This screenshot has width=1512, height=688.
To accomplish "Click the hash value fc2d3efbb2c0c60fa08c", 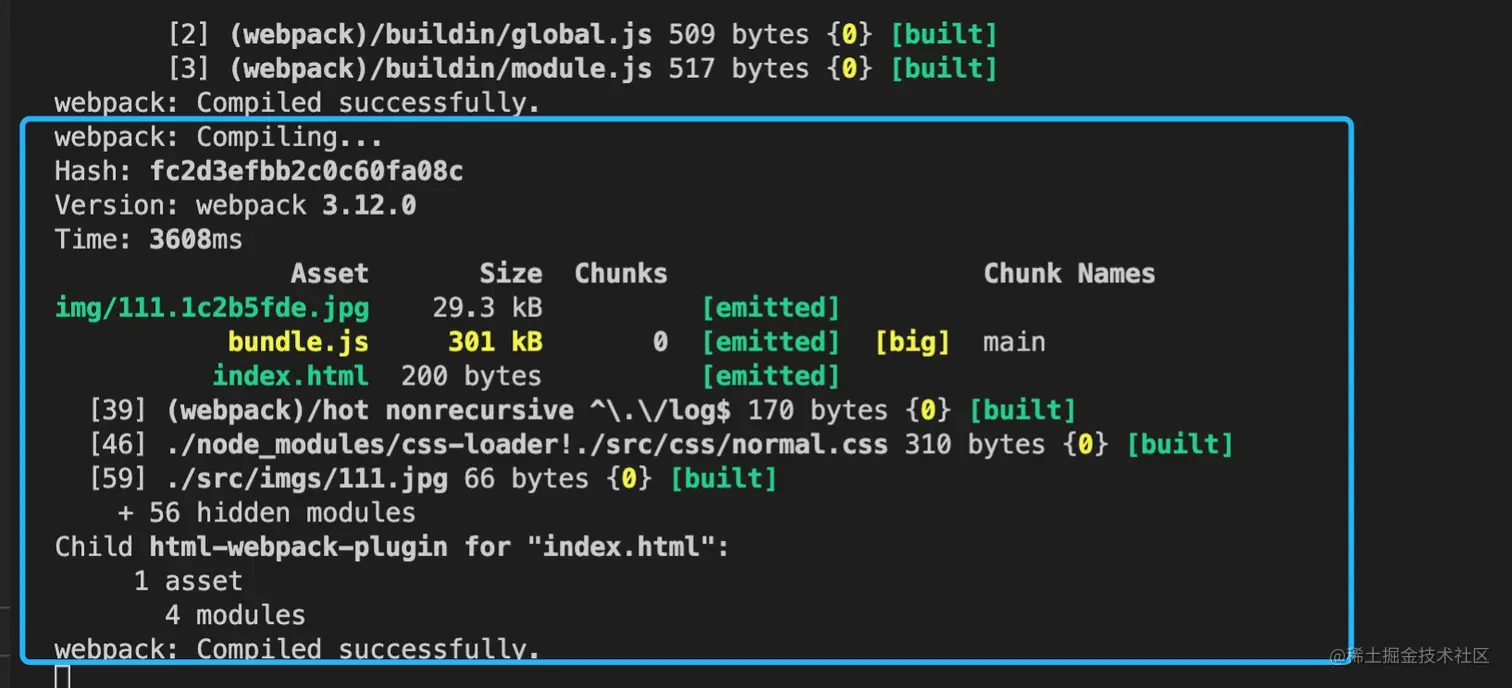I will coord(306,171).
